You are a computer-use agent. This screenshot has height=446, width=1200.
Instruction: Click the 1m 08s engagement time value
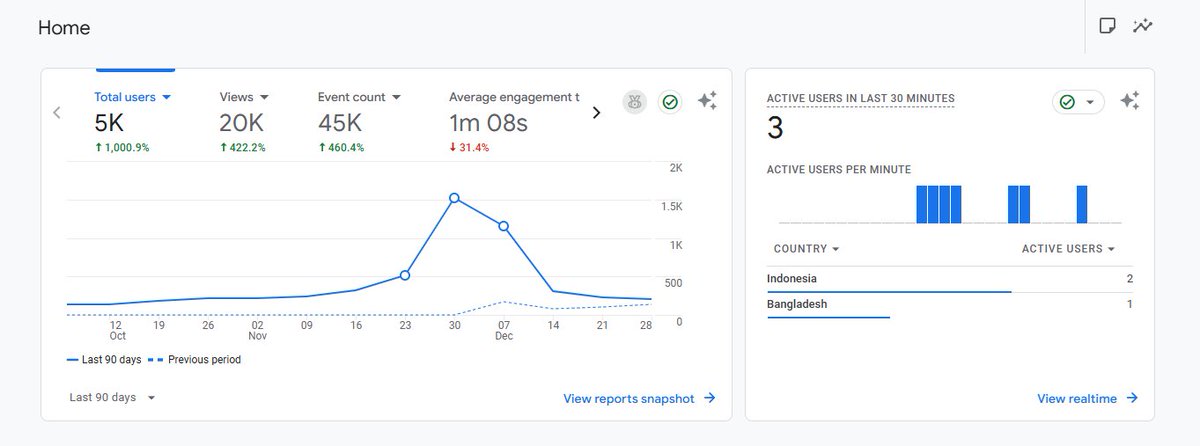(x=488, y=124)
